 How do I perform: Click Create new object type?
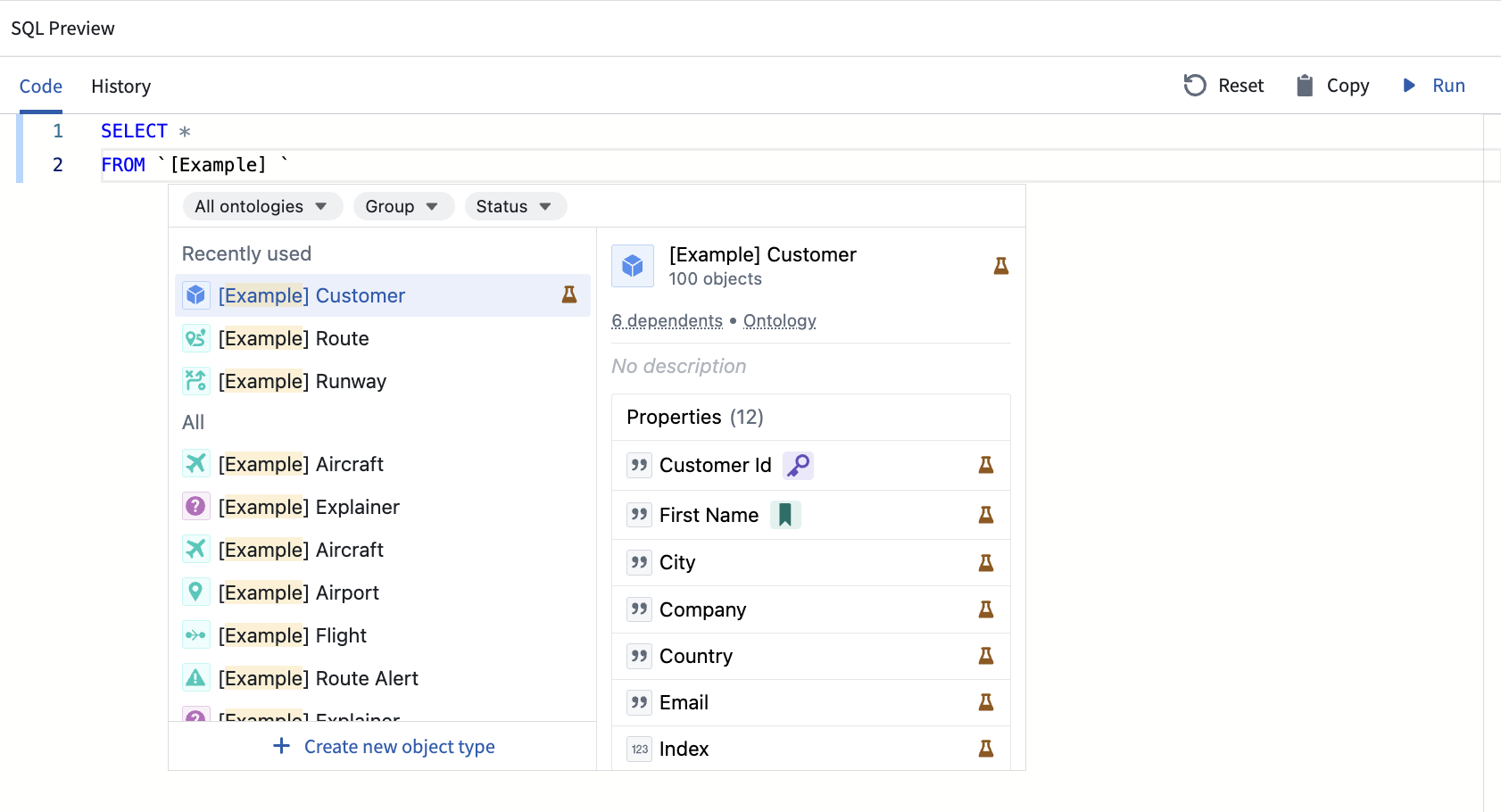coord(384,747)
